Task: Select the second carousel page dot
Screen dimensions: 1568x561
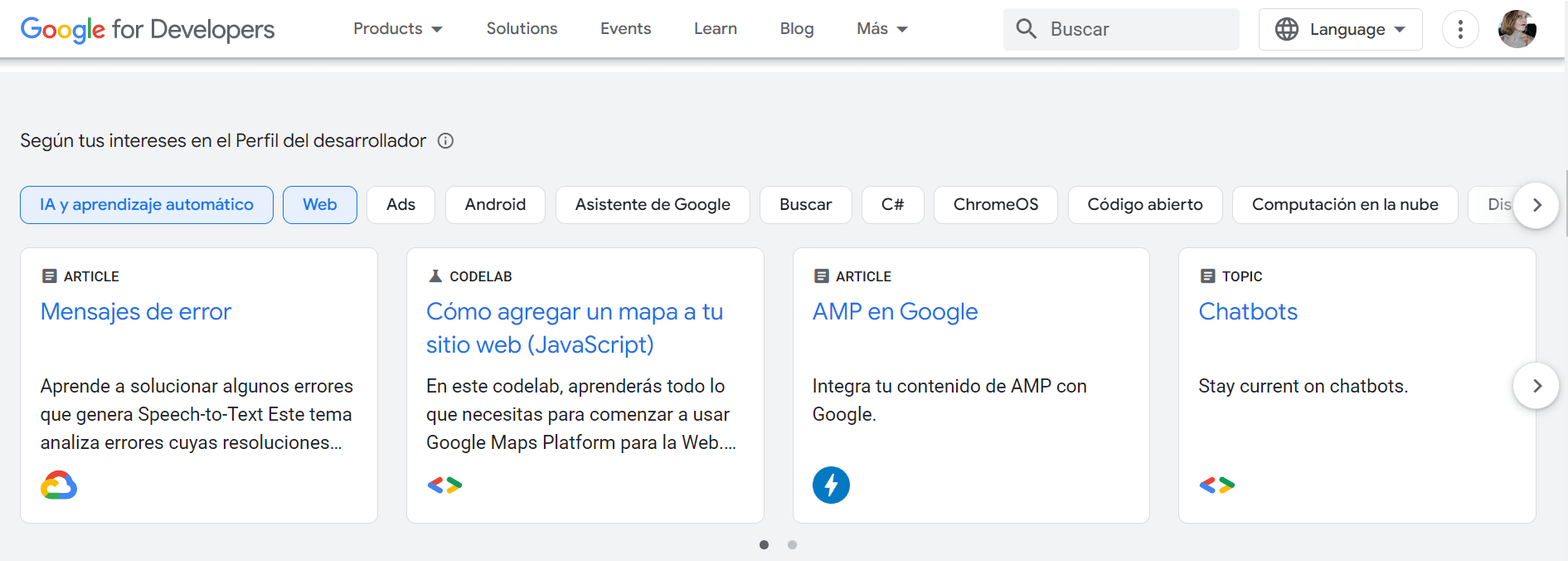Action: [792, 545]
